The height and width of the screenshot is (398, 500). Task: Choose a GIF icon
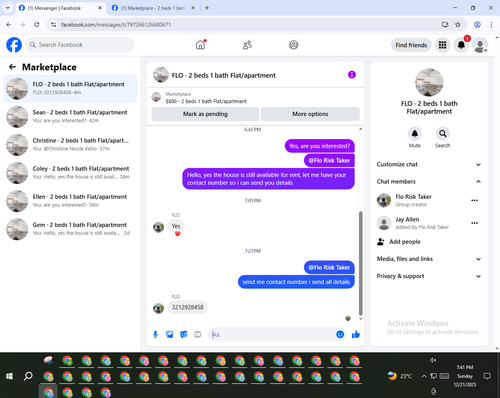(x=198, y=334)
